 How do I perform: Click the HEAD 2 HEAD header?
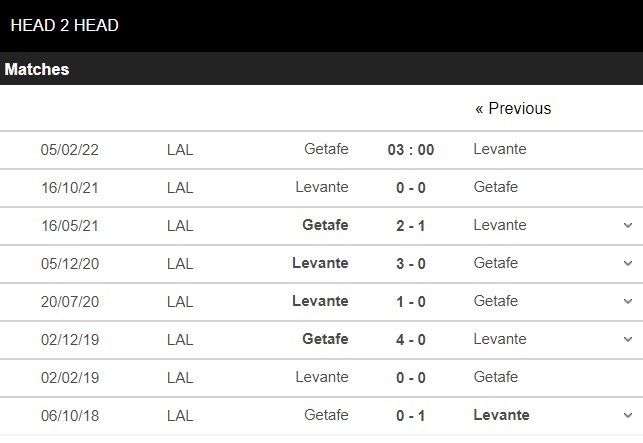coord(63,25)
